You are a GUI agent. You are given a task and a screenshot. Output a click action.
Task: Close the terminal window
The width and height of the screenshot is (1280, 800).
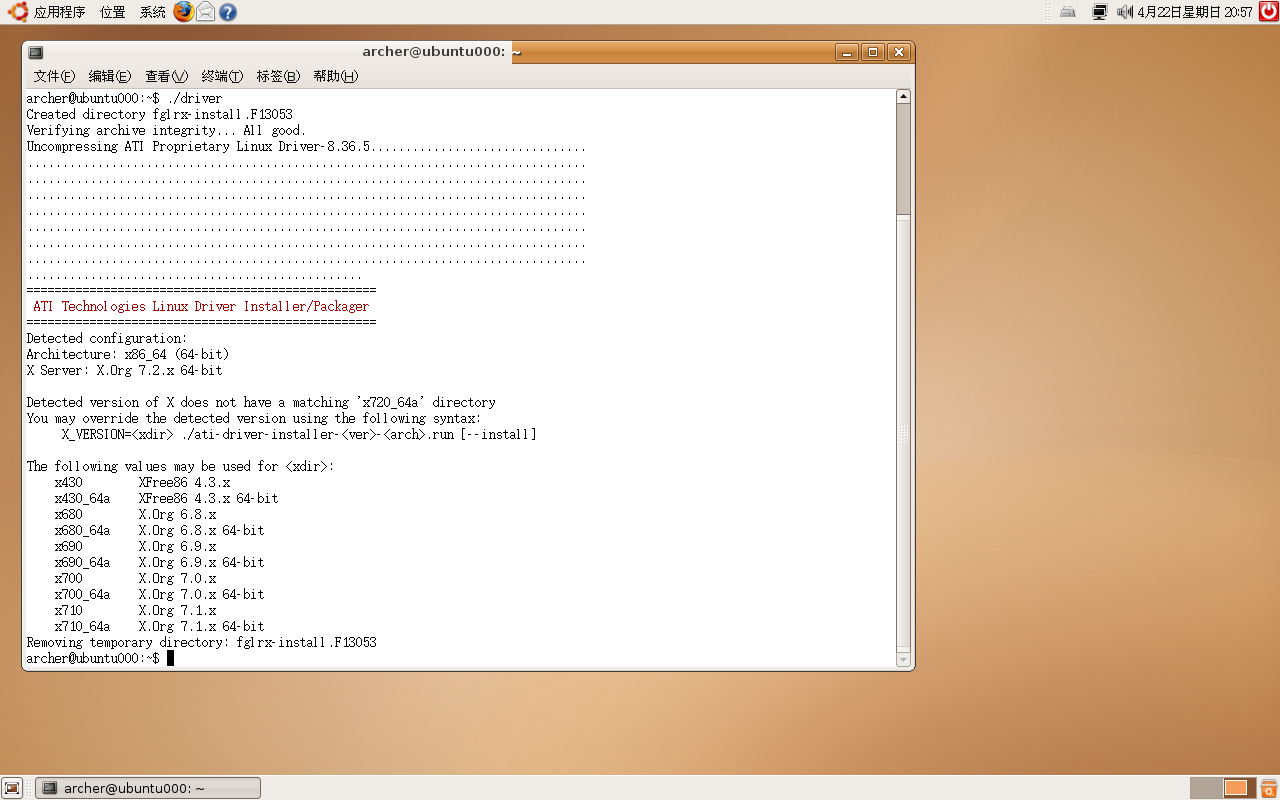pos(898,52)
